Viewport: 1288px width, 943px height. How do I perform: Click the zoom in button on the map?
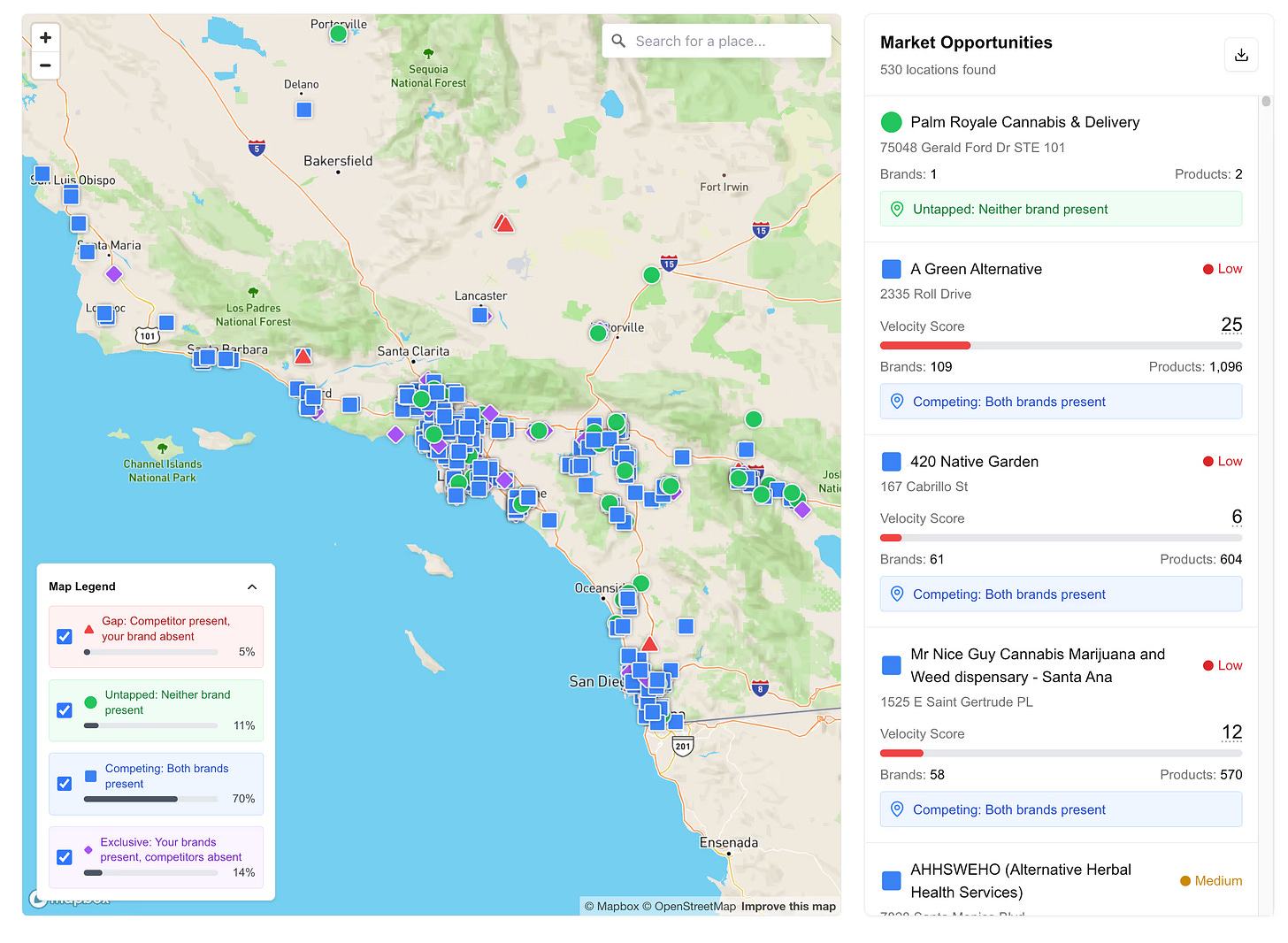coord(45,37)
